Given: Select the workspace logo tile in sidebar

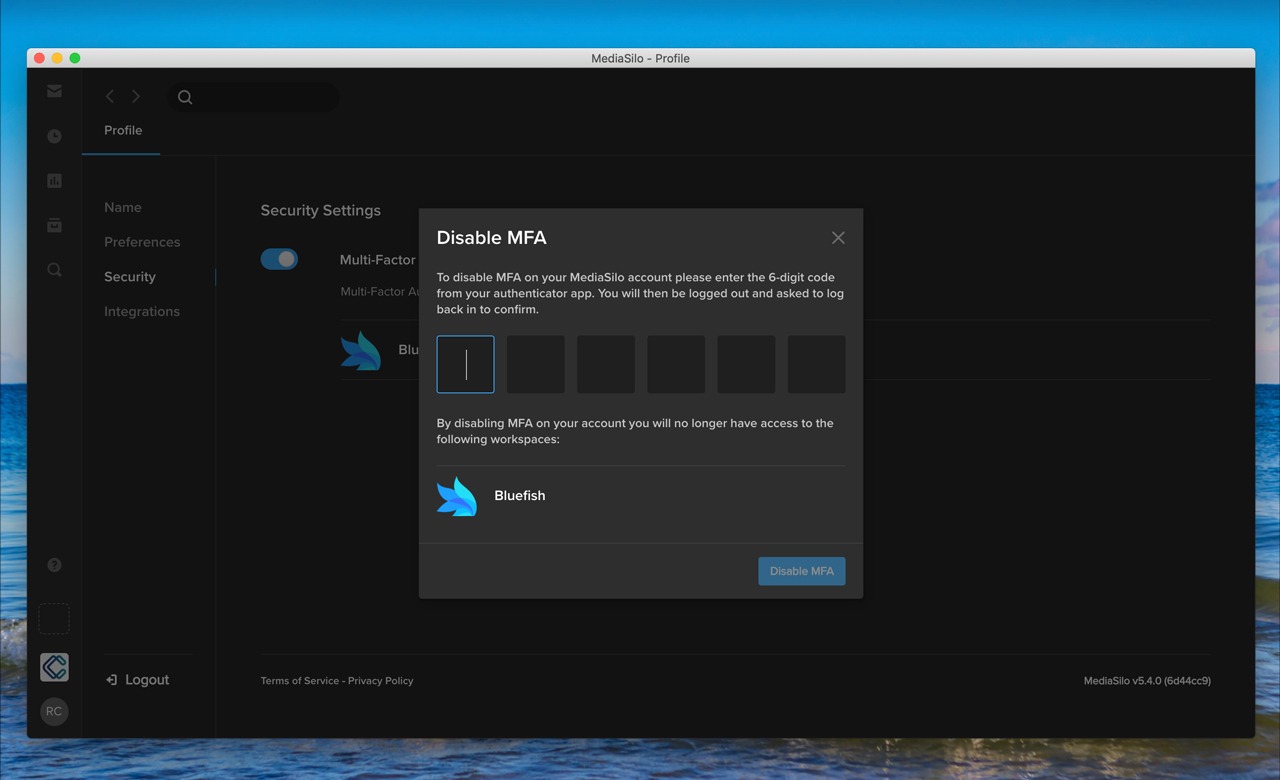Looking at the screenshot, I should [54, 667].
